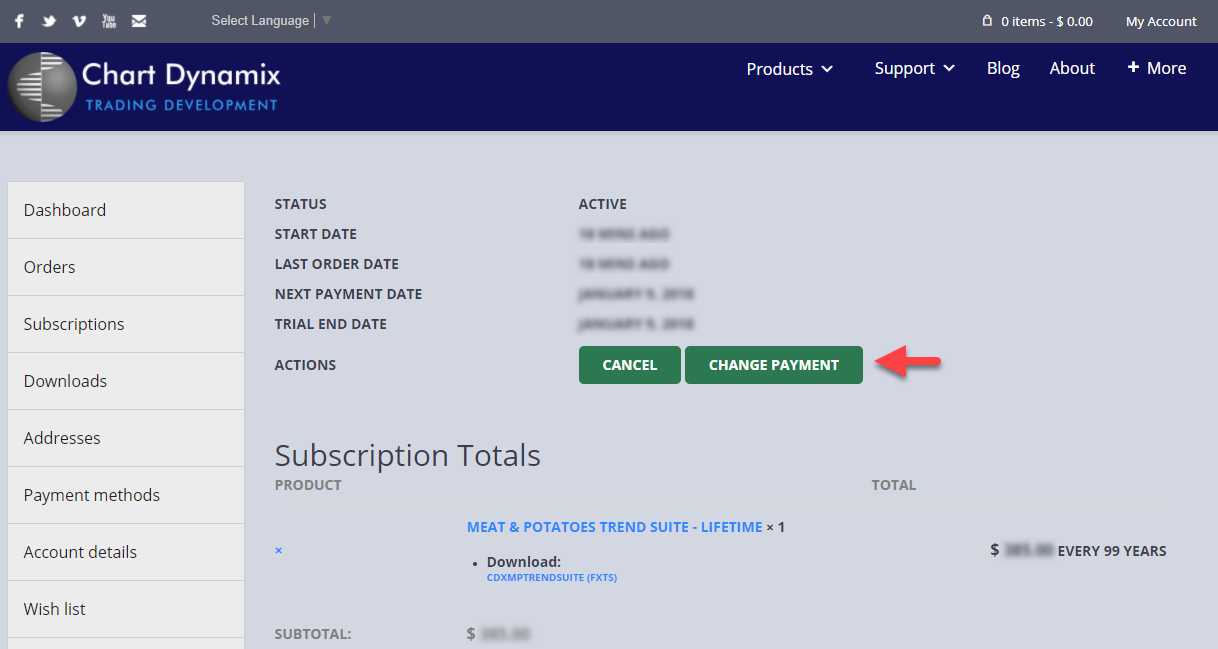
Task: Open Wish list in the sidebar
Action: [x=126, y=609]
